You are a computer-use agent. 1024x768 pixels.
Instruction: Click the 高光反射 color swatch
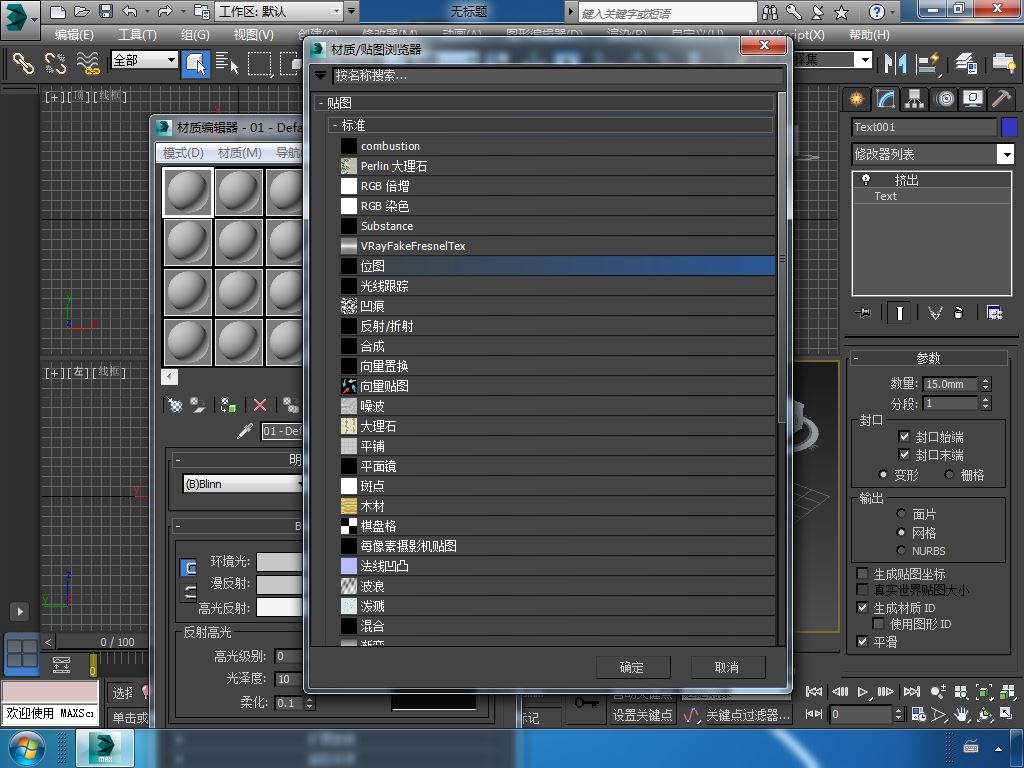[x=280, y=607]
